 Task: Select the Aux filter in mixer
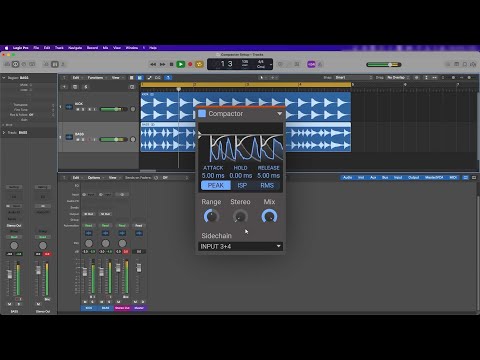[373, 178]
